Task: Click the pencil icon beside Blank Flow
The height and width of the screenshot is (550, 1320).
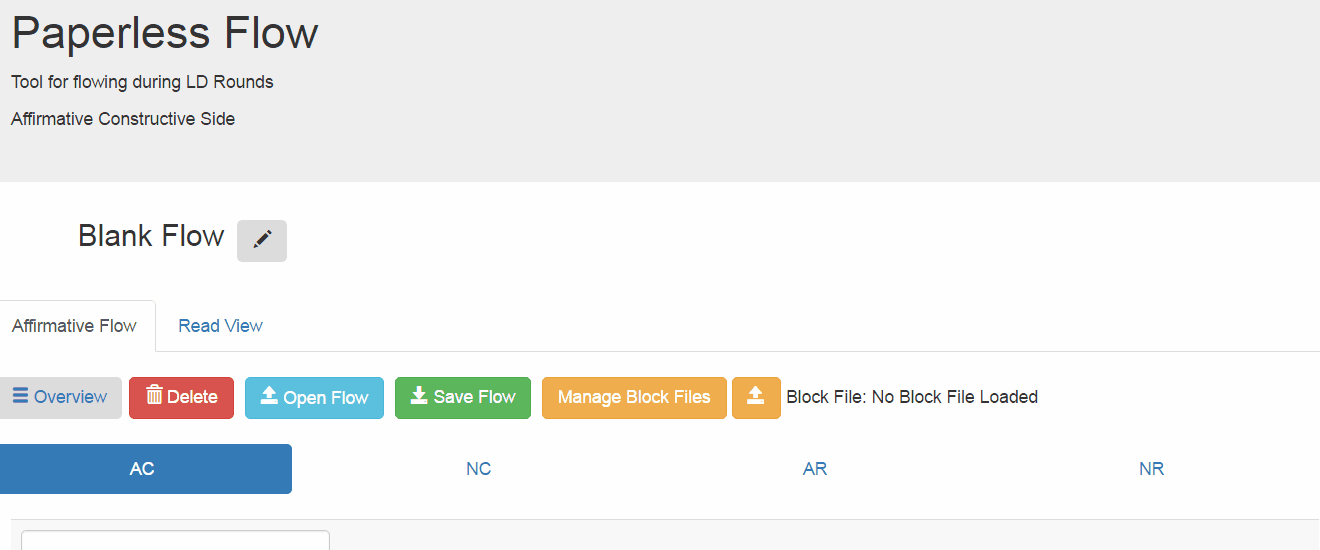Action: click(262, 240)
